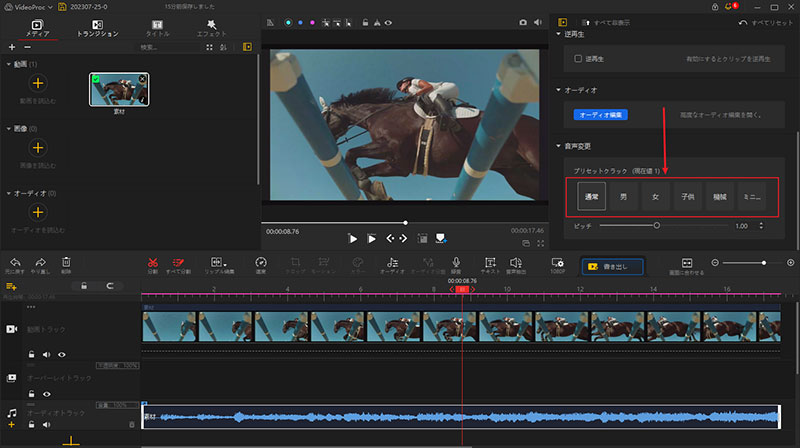This screenshot has width=800, height=448.
Task: Click the crop tool icon
Action: [295, 262]
